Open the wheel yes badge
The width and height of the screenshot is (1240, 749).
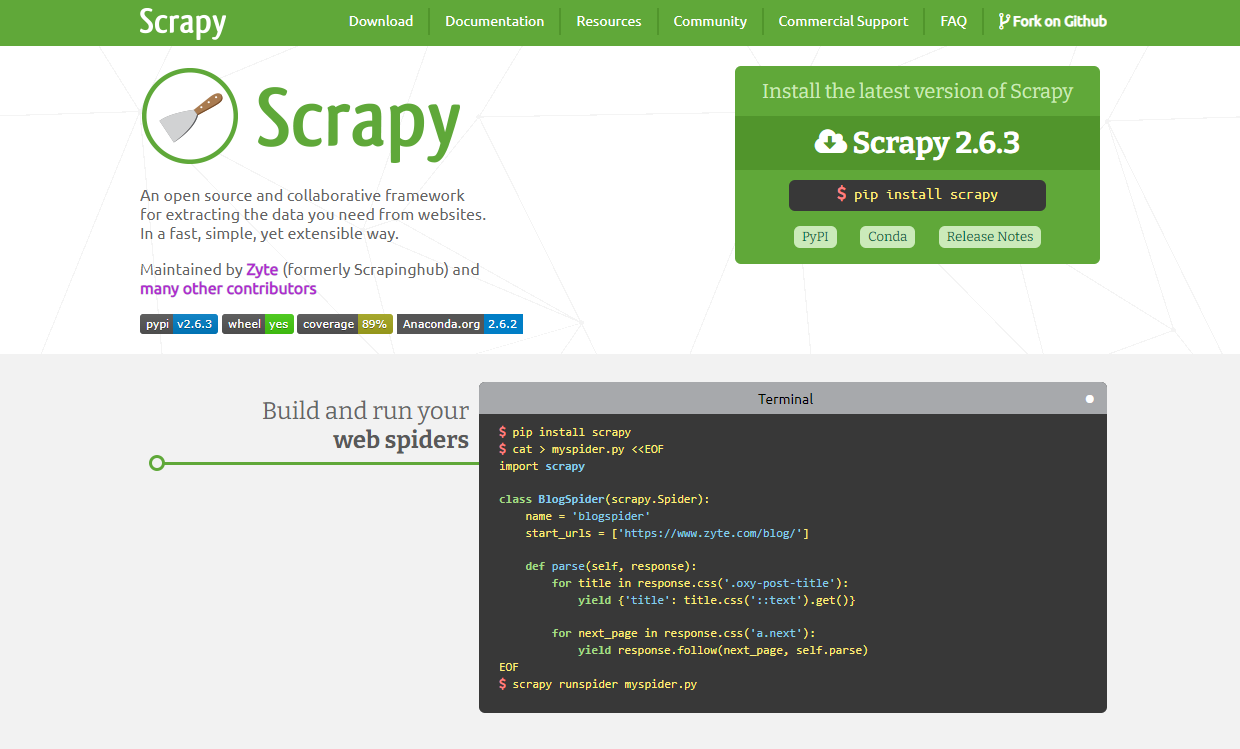pyautogui.click(x=258, y=324)
